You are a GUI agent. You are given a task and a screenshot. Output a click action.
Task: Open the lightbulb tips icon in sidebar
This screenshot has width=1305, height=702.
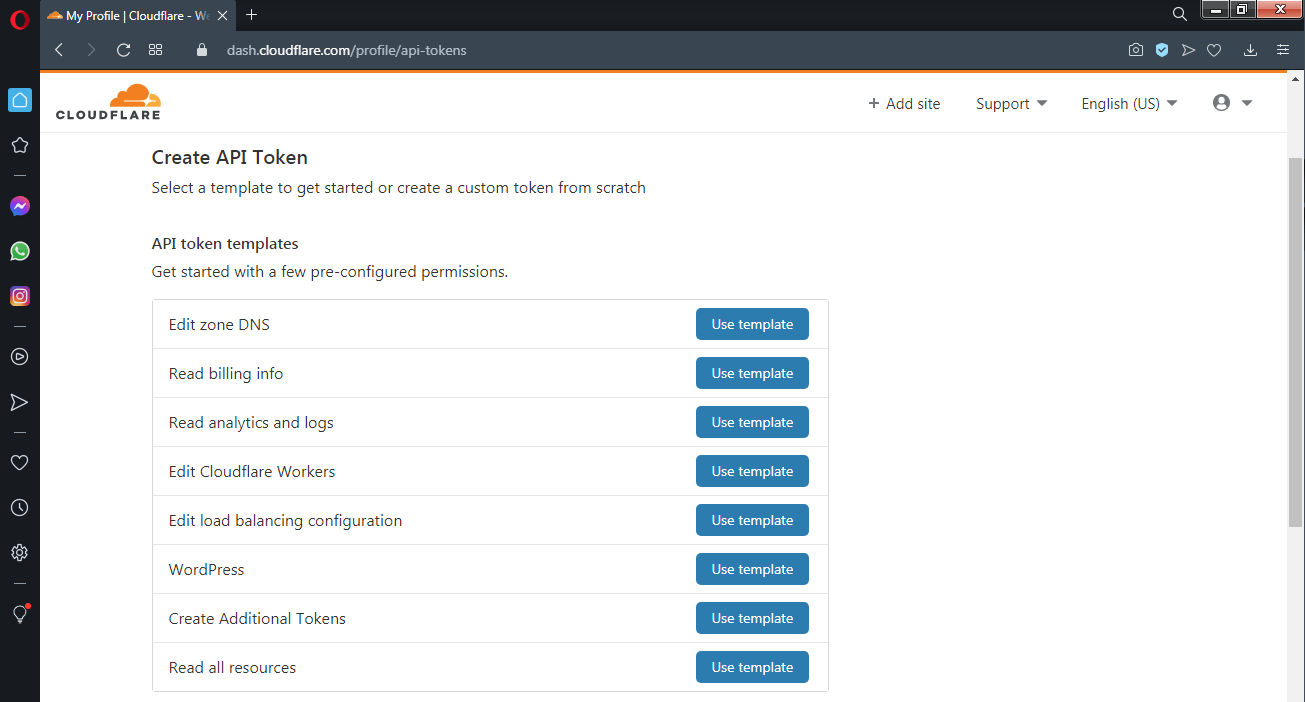pos(19,614)
